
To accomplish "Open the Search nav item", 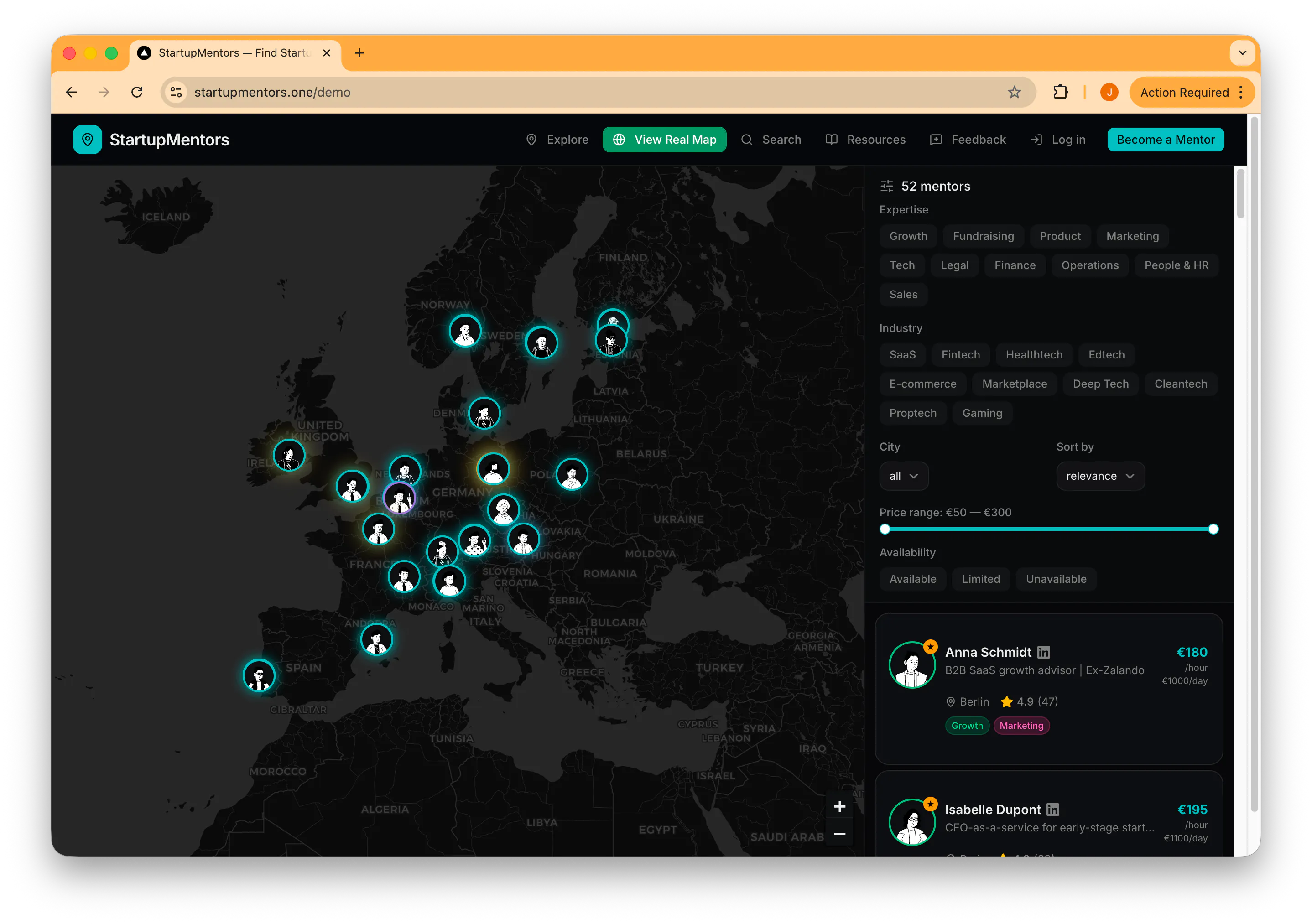I will tap(771, 140).
